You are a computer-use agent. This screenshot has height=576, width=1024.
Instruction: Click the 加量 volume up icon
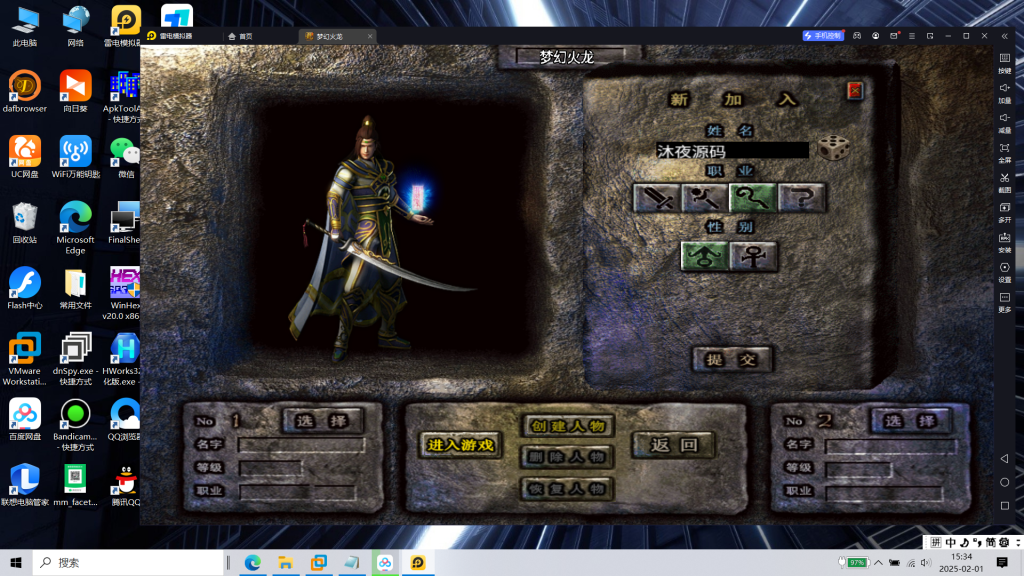pyautogui.click(x=1004, y=91)
